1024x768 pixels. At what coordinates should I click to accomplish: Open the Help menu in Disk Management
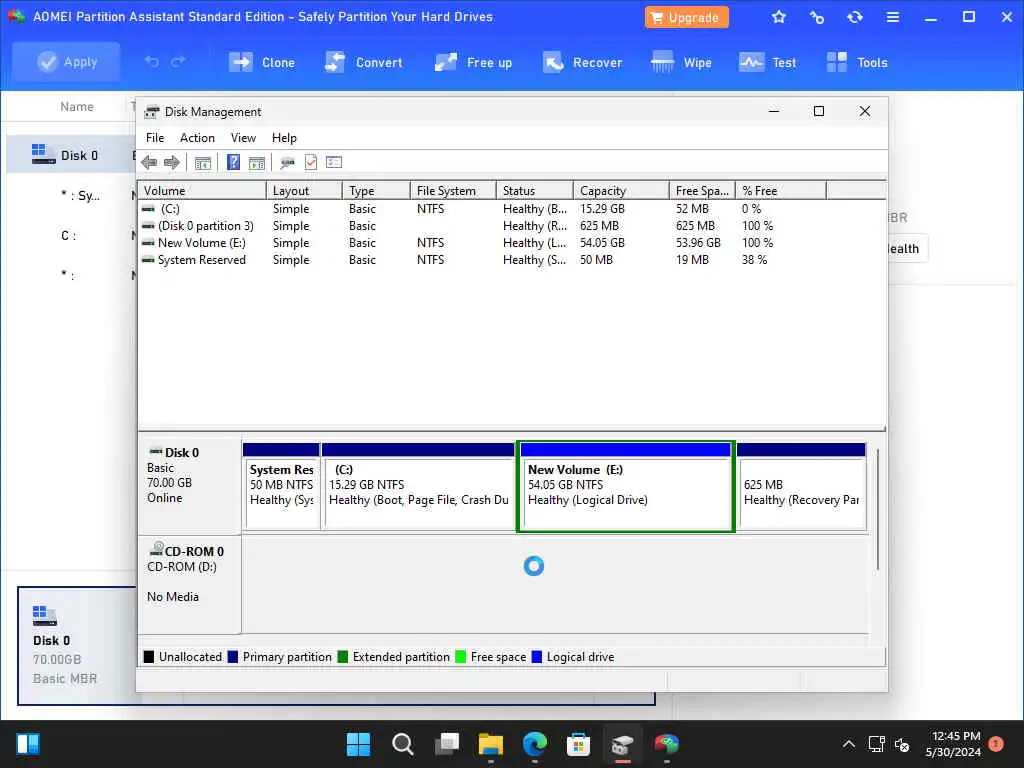[284, 138]
